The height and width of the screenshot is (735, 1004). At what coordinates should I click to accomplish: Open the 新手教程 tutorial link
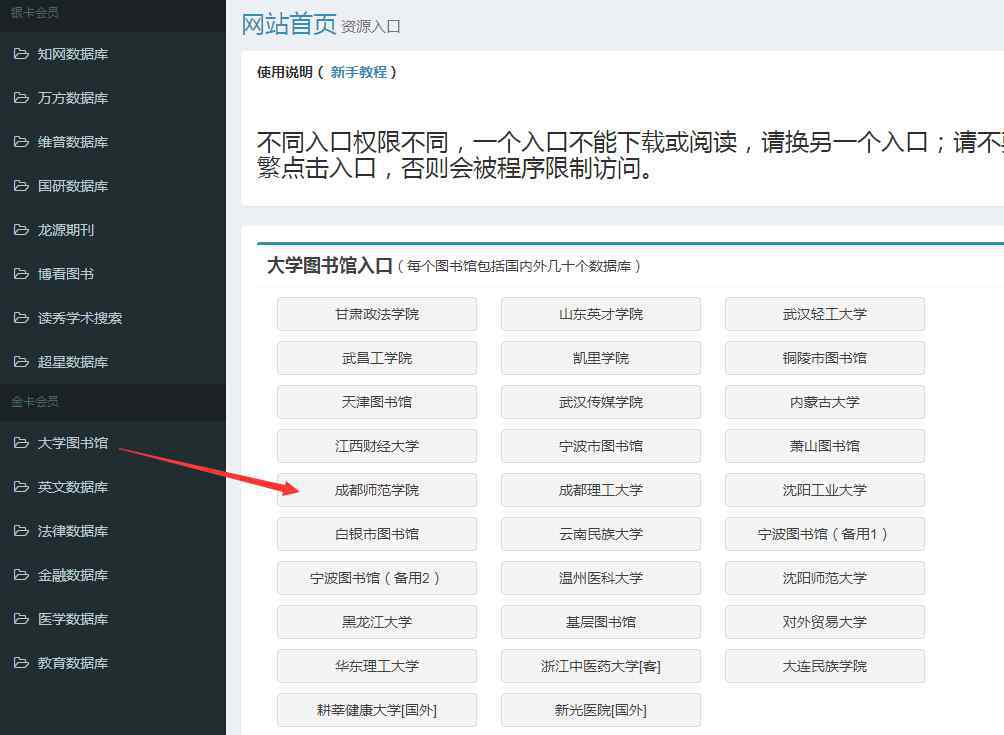click(359, 72)
